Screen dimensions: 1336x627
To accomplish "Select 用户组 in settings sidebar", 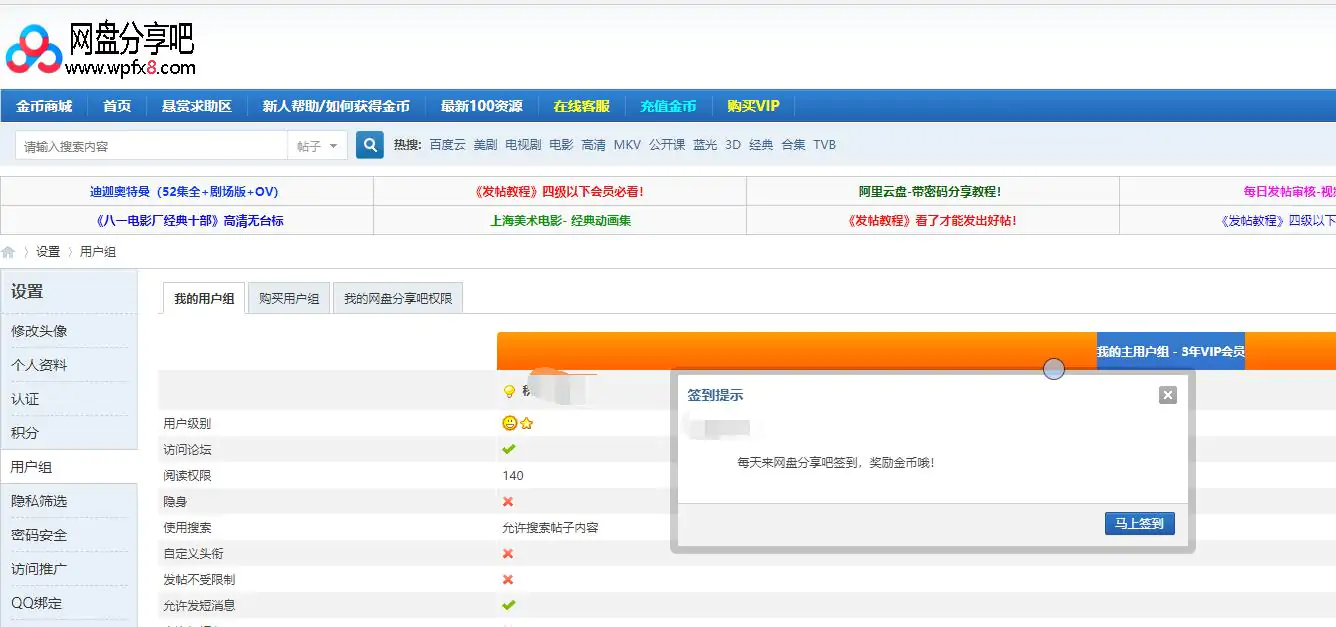I will 31,467.
